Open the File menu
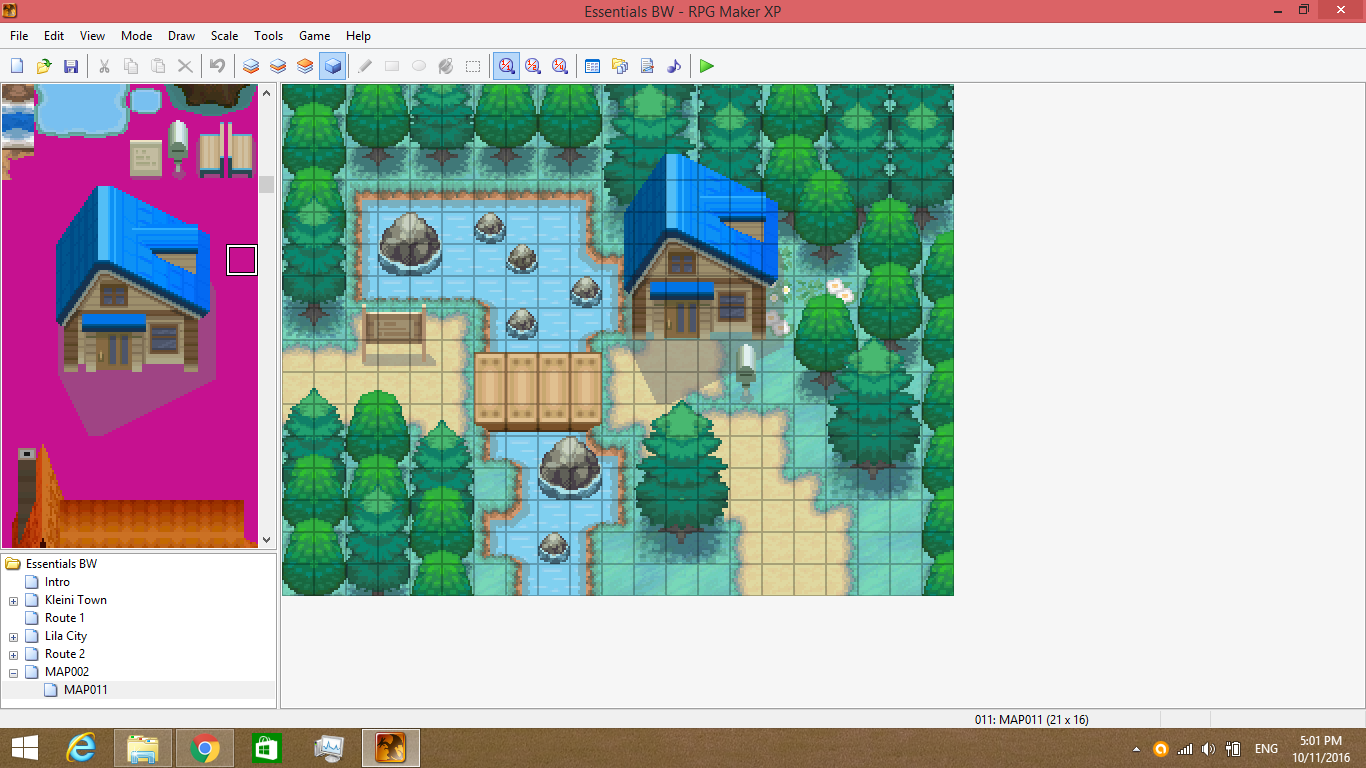Image resolution: width=1366 pixels, height=768 pixels. [x=19, y=36]
